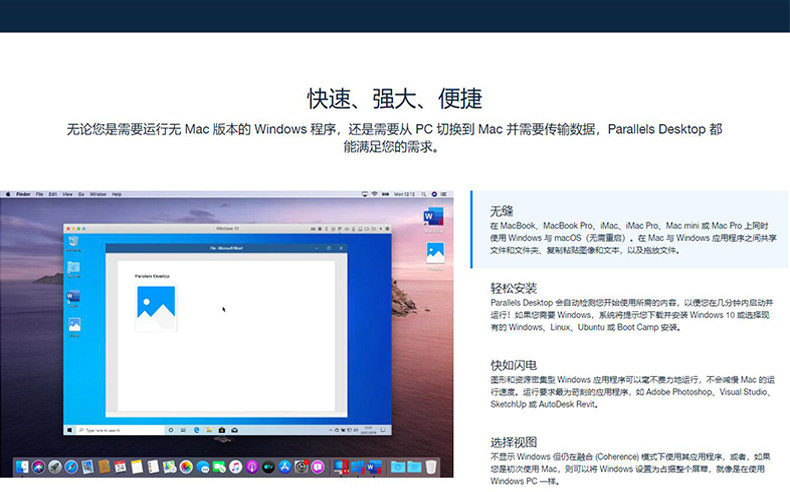The height and width of the screenshot is (492, 790).
Task: Open the Apple menu in screenshot
Action: [x=8, y=194]
